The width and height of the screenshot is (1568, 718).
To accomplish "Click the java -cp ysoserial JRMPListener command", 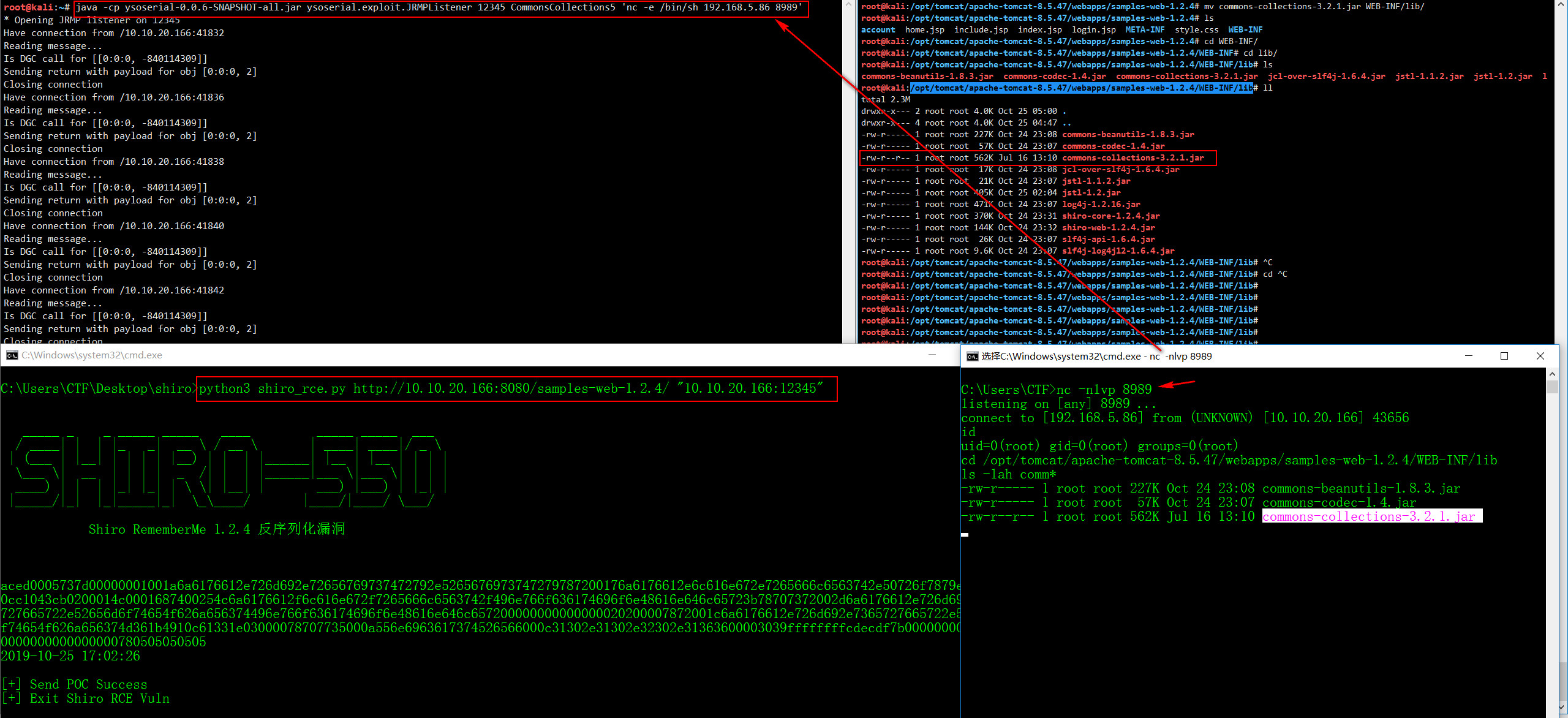I will (439, 8).
